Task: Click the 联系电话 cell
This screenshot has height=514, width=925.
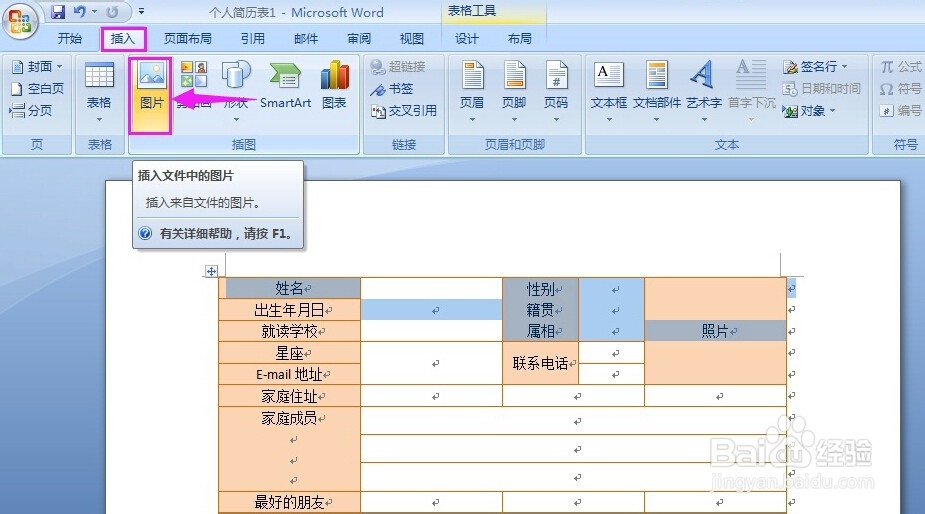Action: click(x=541, y=363)
